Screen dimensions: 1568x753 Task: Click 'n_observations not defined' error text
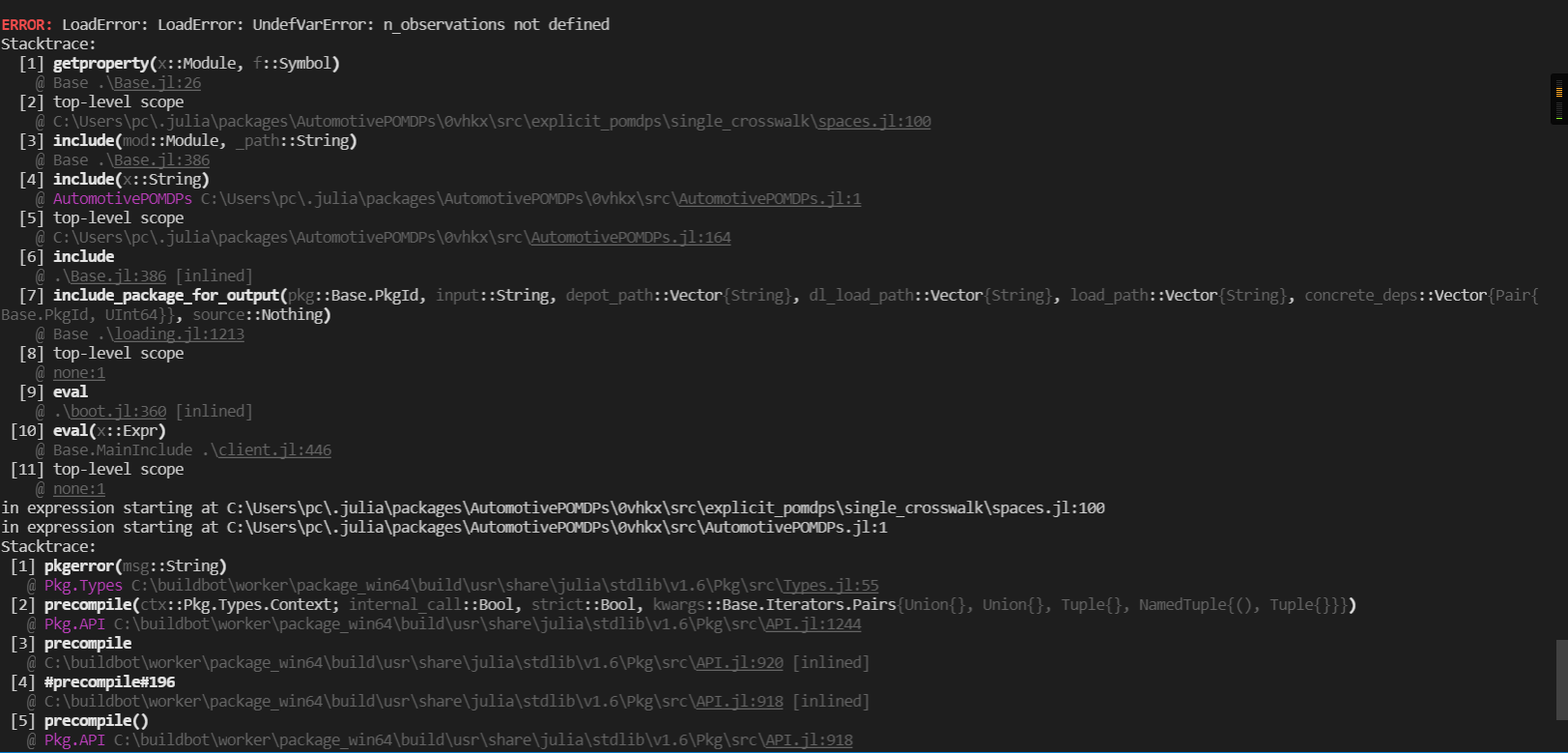click(x=496, y=25)
